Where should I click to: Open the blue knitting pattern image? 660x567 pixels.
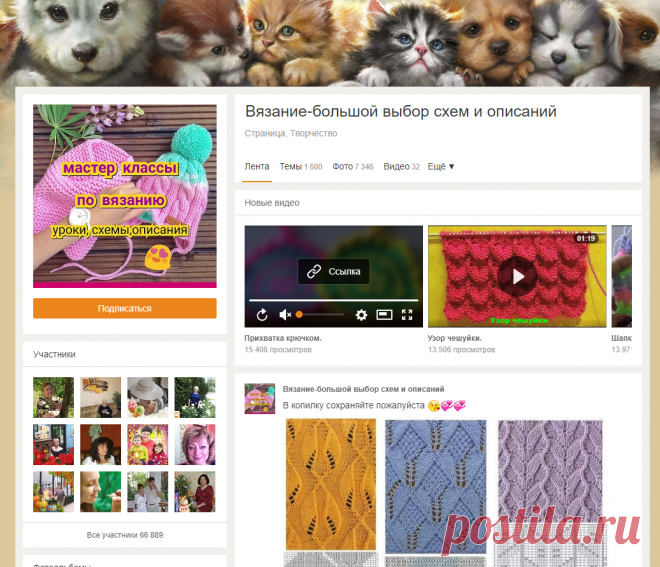tap(436, 486)
